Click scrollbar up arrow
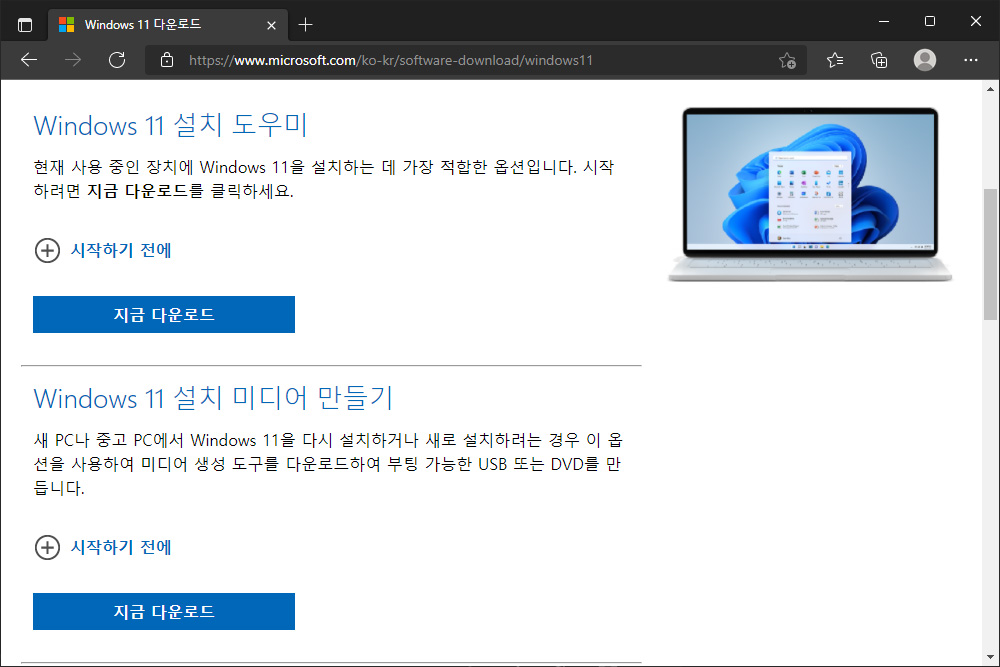Viewport: 1000px width, 667px height. [990, 89]
